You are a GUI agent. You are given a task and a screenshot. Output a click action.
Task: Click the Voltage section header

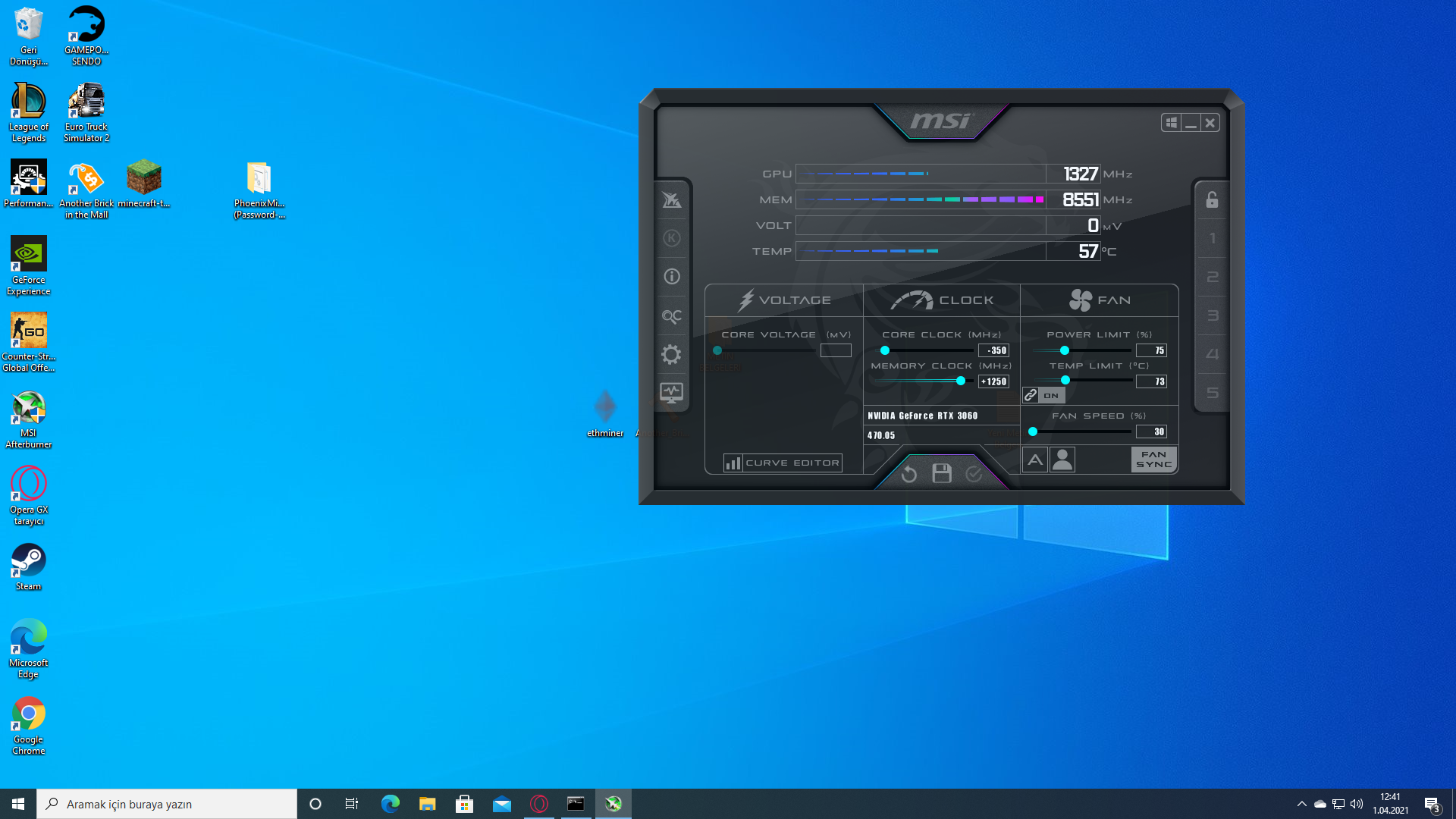click(784, 300)
